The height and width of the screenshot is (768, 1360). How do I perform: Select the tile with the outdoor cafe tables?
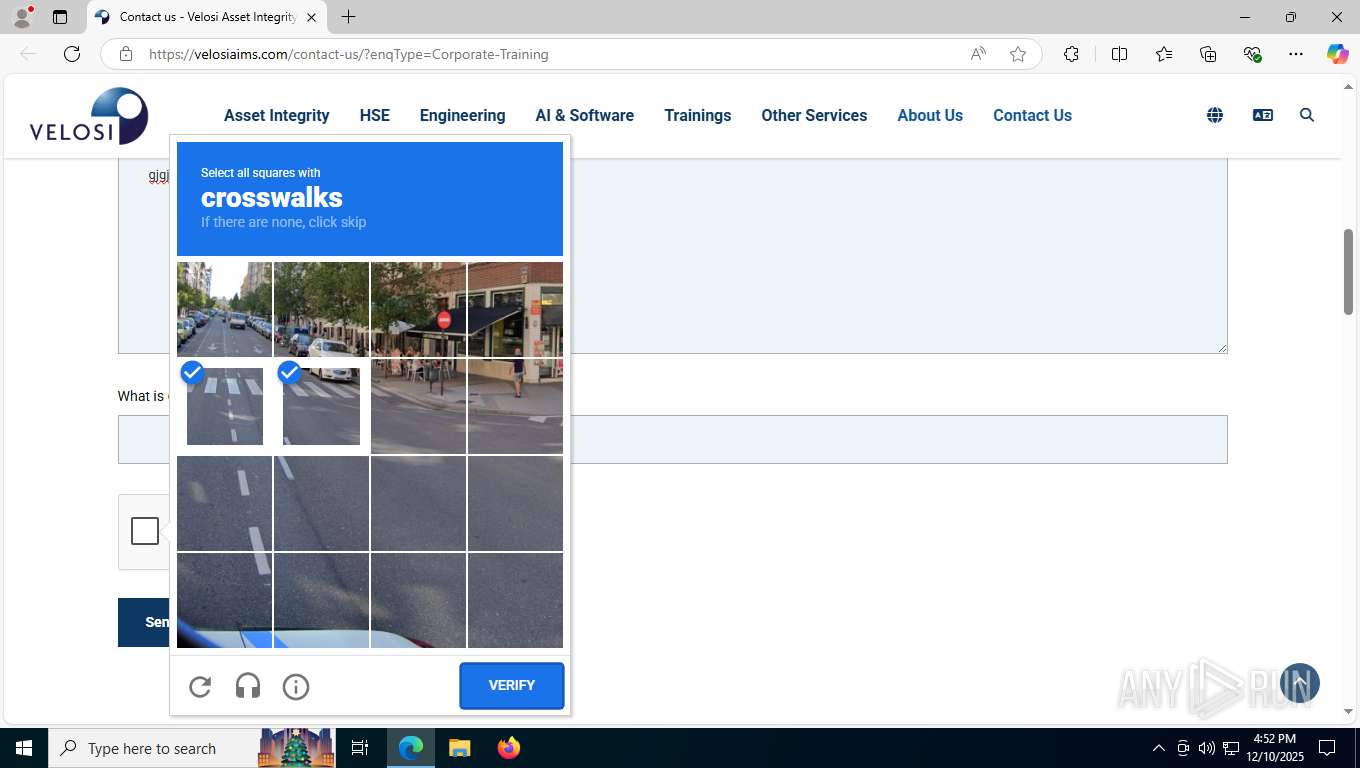[x=418, y=406]
